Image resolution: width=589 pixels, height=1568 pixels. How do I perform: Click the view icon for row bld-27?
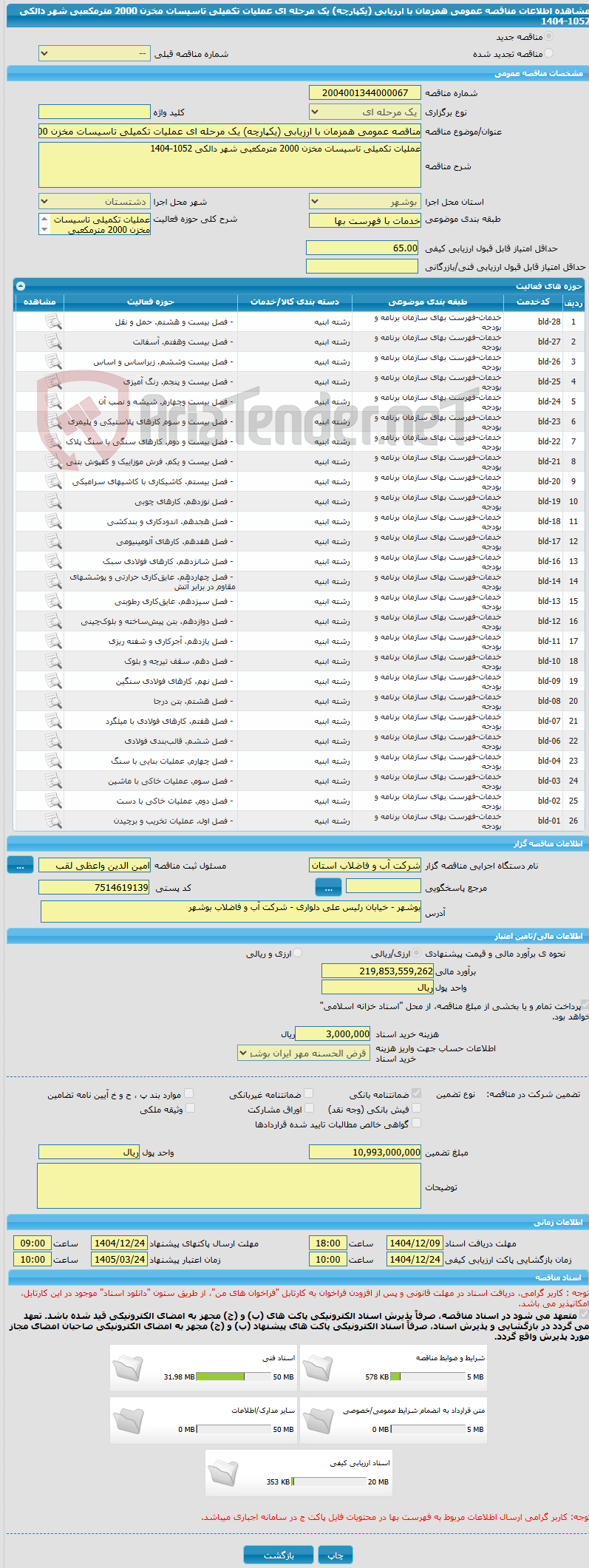[53, 342]
